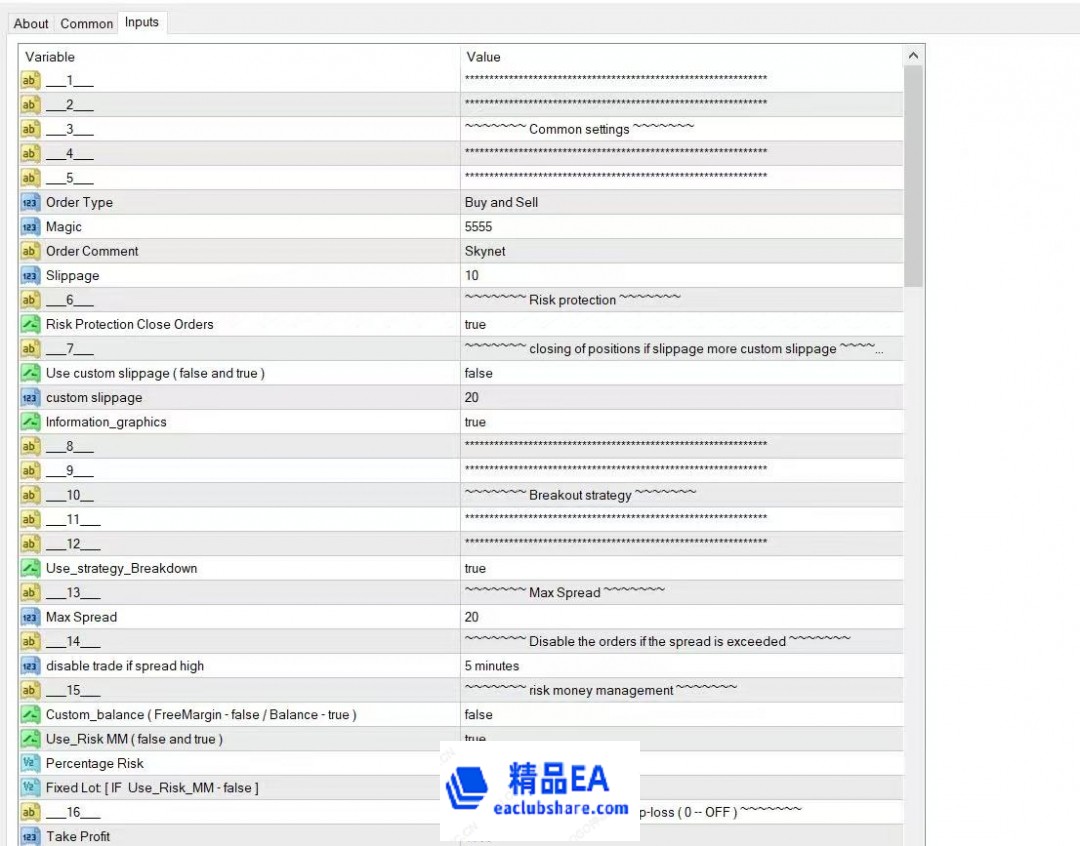Click the Value column header
1080x846 pixels.
tap(680, 57)
